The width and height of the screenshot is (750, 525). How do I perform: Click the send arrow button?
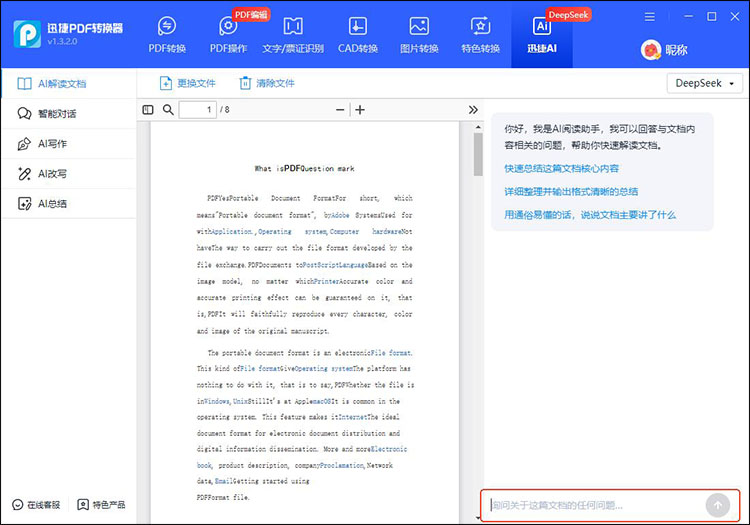pyautogui.click(x=717, y=506)
